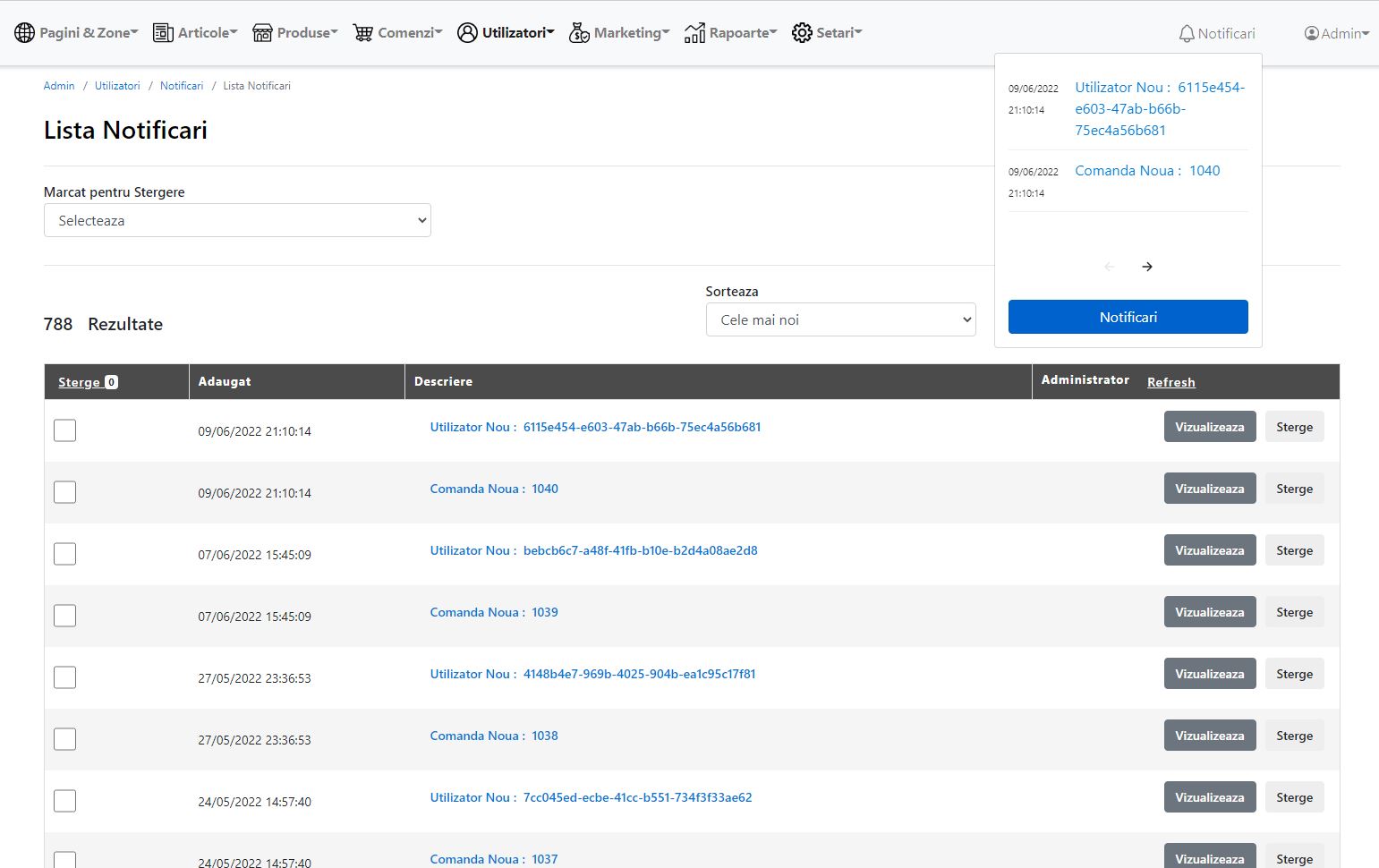Expand the Rapoarte menu
Viewport: 1379px width, 868px height.
tap(730, 33)
